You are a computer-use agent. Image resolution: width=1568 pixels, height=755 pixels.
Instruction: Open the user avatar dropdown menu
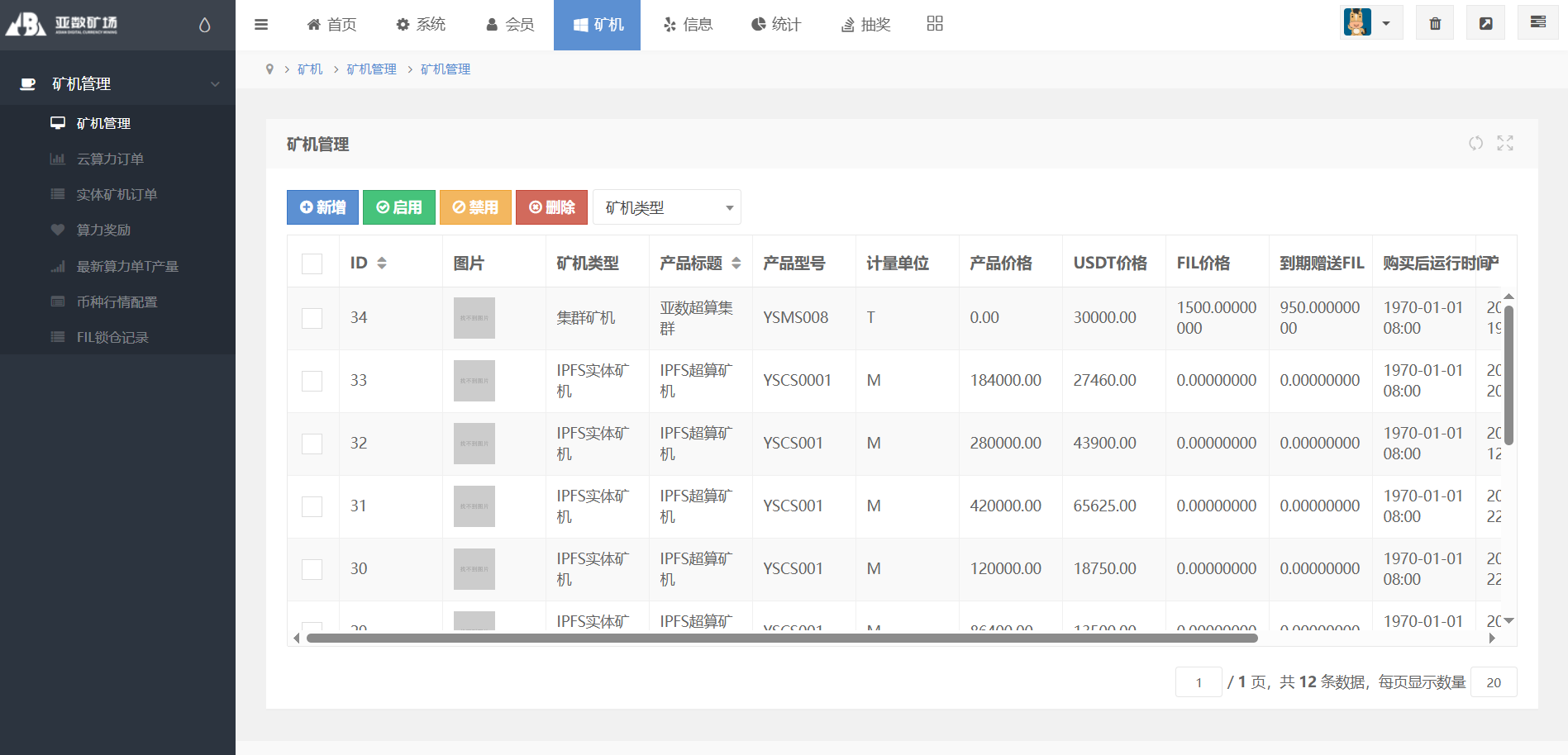click(1370, 23)
